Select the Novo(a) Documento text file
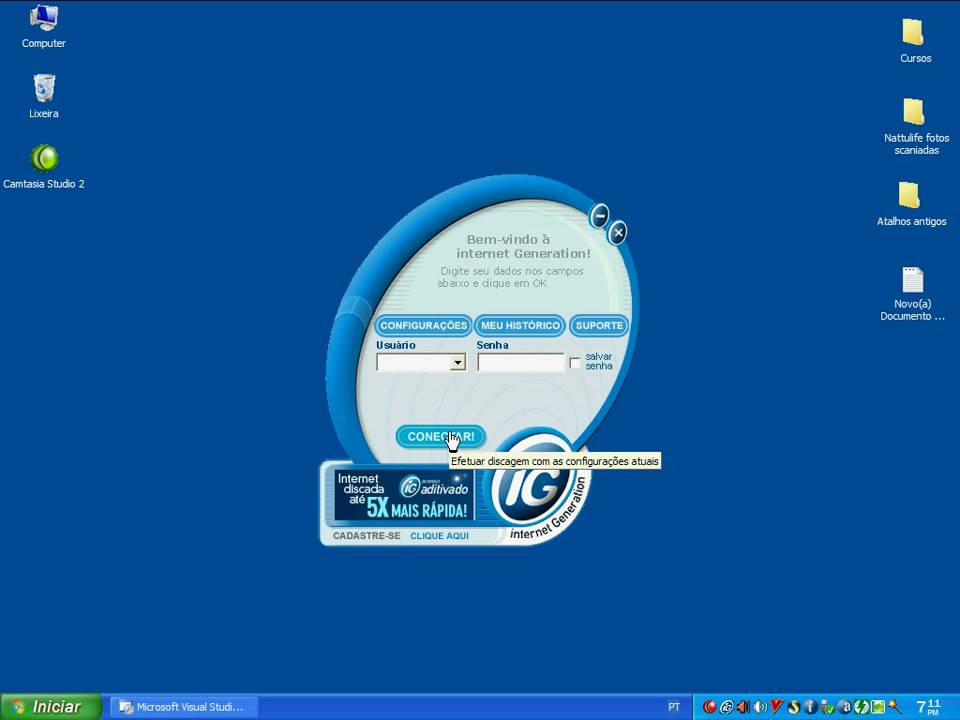The image size is (960, 720). pos(912,294)
